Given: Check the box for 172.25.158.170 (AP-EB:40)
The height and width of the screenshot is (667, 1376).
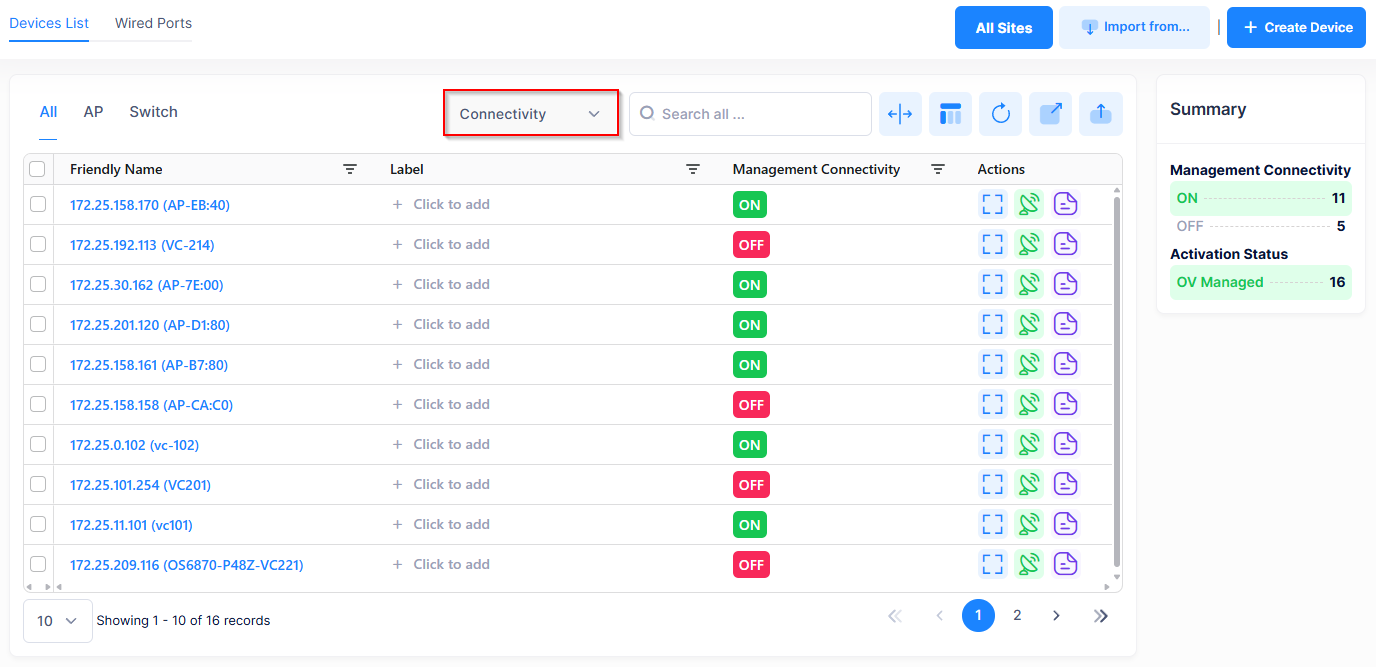Looking at the screenshot, I should click(x=38, y=204).
